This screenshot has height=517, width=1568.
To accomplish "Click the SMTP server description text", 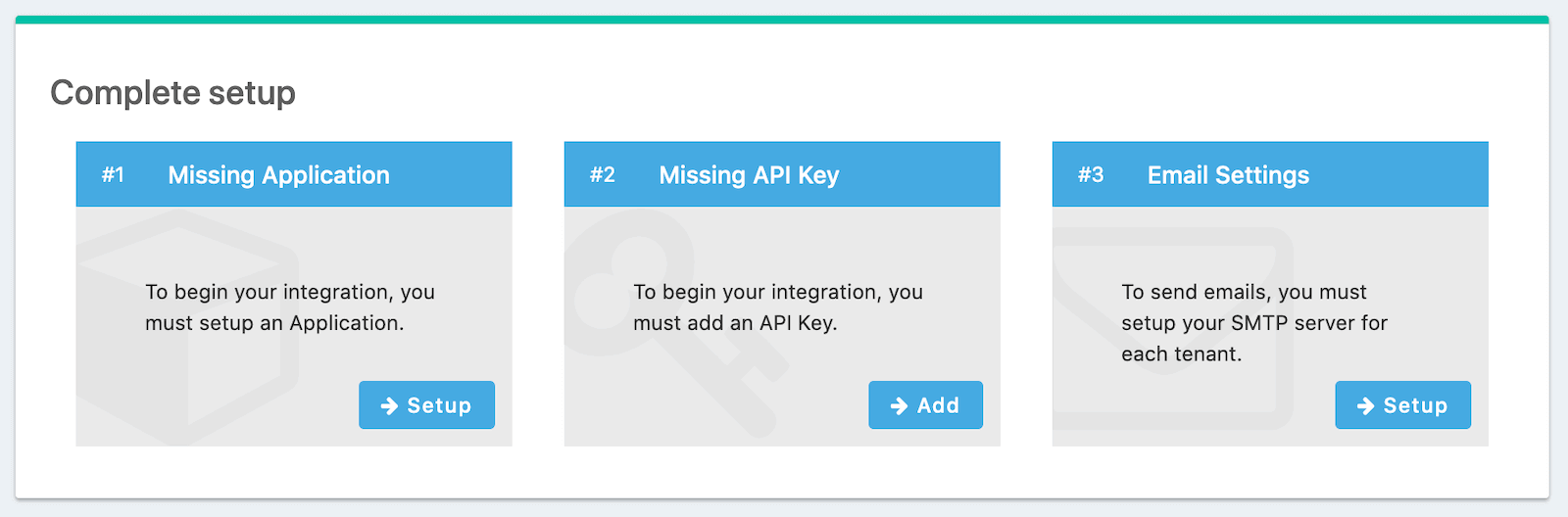I will click(1254, 323).
